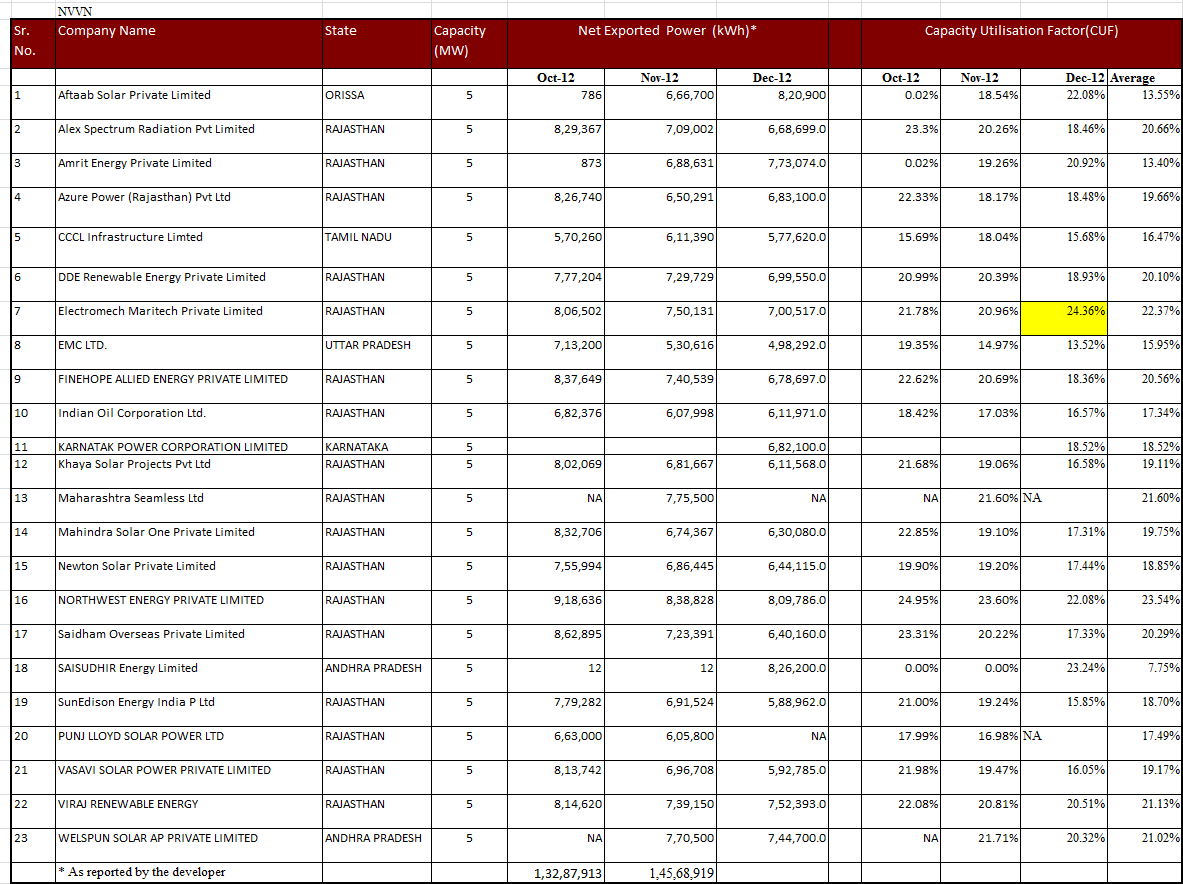Screen dimensions: 1183x884
Task: Click the '8,20,900' Dec-12 power cell
Action: point(772,102)
